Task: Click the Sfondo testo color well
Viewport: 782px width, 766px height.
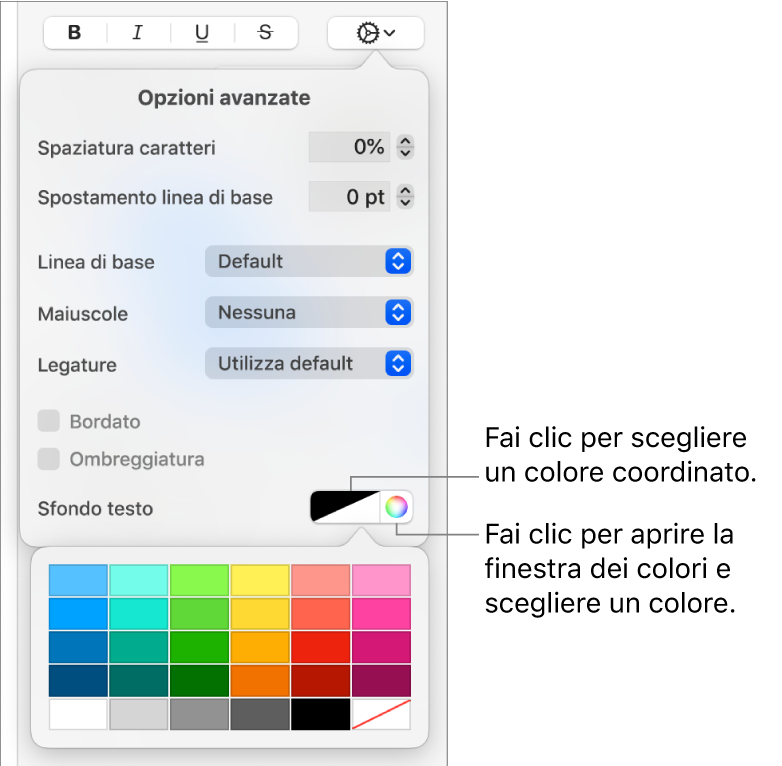Action: pos(345,507)
